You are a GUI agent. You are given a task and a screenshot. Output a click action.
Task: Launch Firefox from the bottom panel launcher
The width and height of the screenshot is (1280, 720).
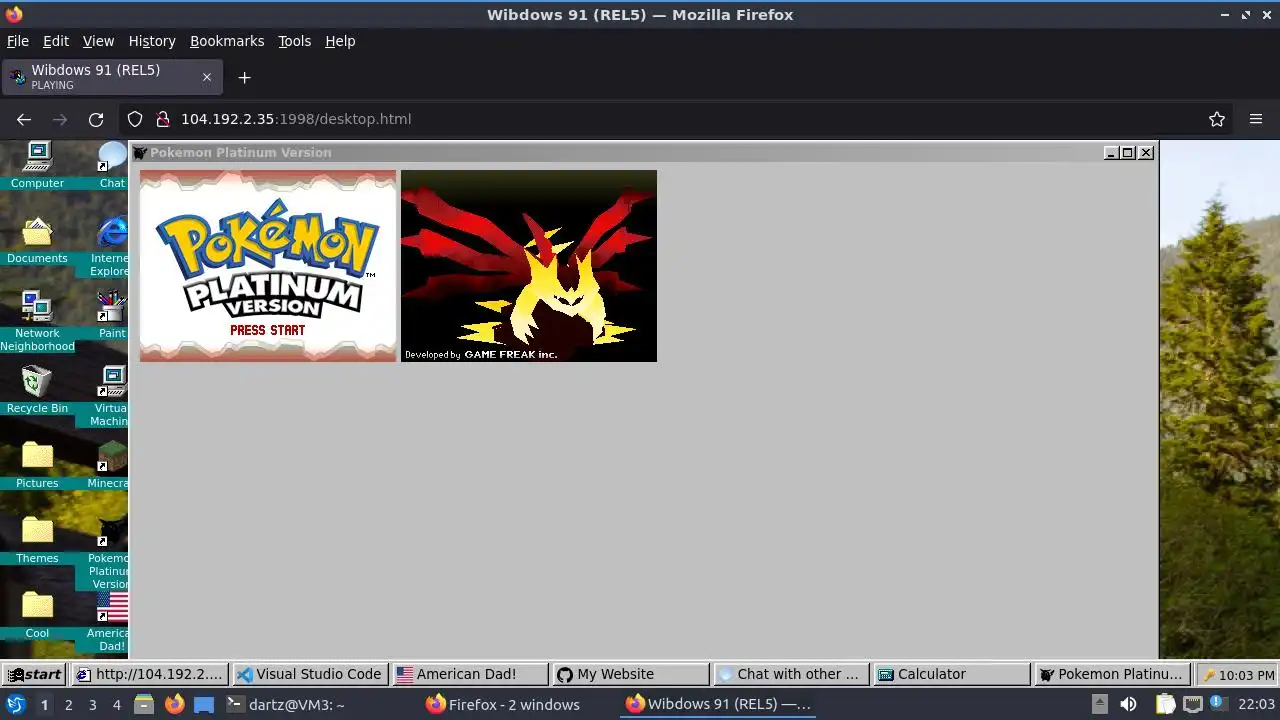tap(174, 704)
